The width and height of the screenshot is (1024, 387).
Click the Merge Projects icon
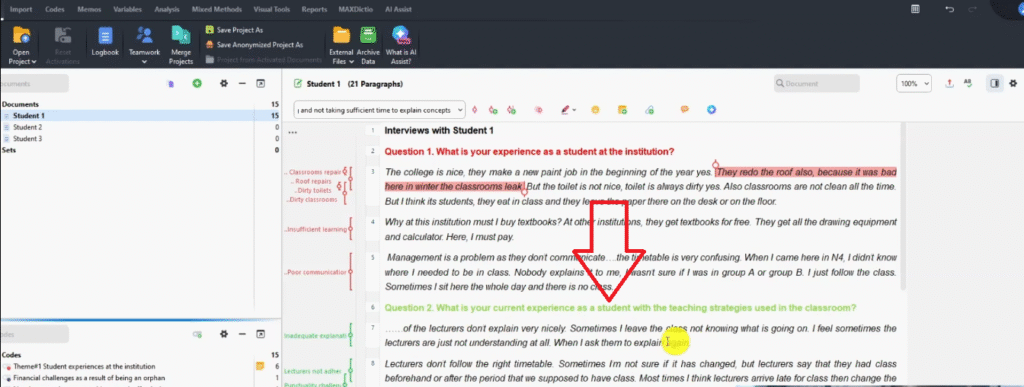tap(181, 45)
